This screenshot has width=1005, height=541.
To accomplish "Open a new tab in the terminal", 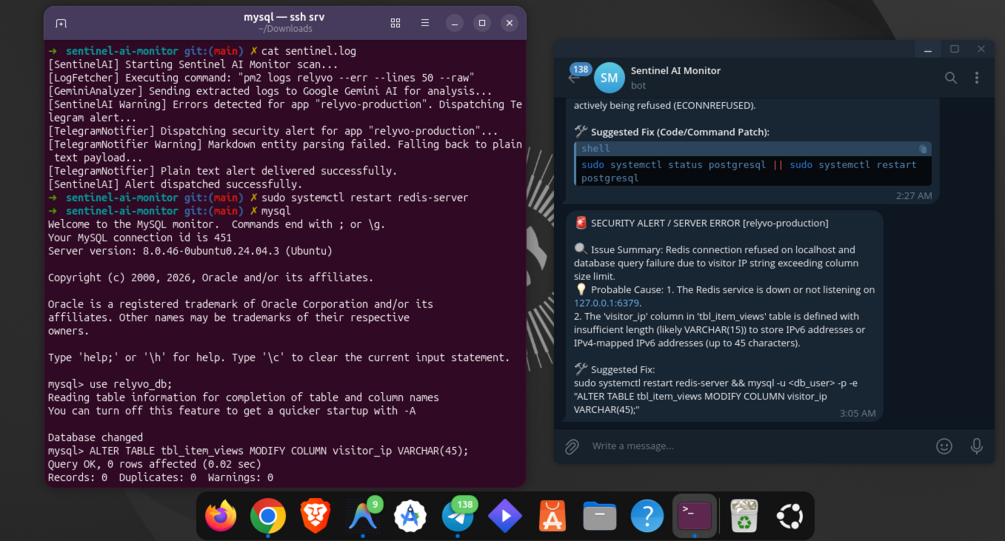I will (x=61, y=24).
